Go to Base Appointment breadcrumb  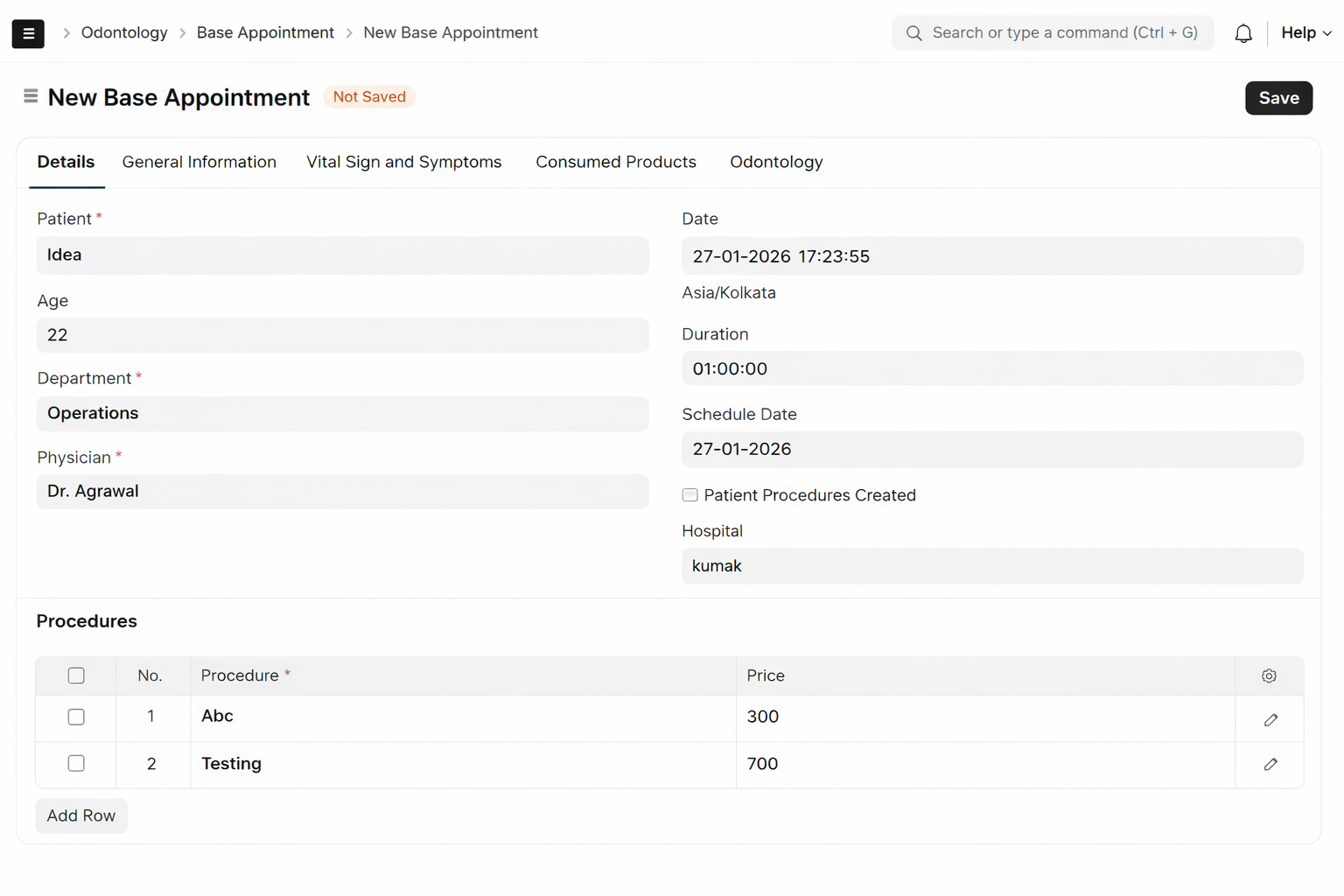point(265,32)
